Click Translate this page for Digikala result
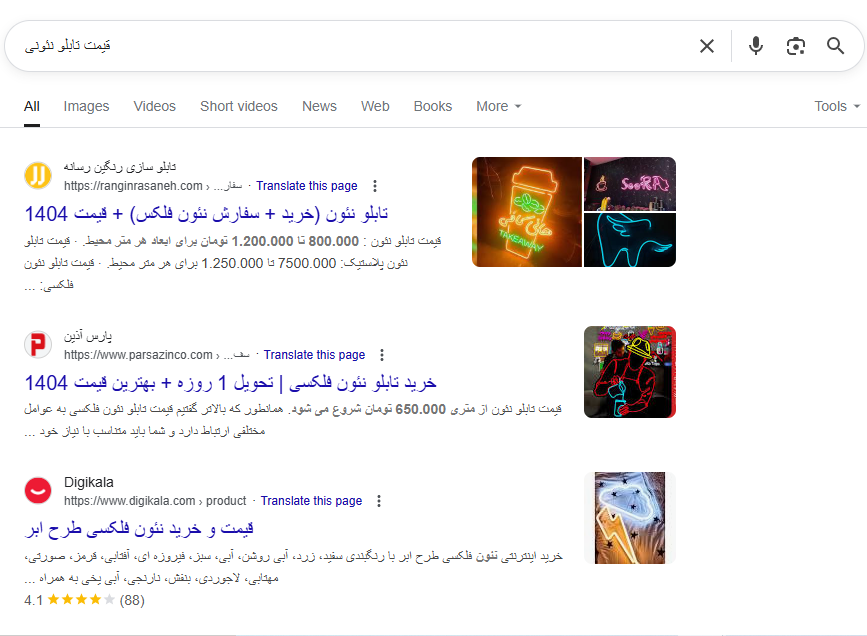 click(x=311, y=501)
